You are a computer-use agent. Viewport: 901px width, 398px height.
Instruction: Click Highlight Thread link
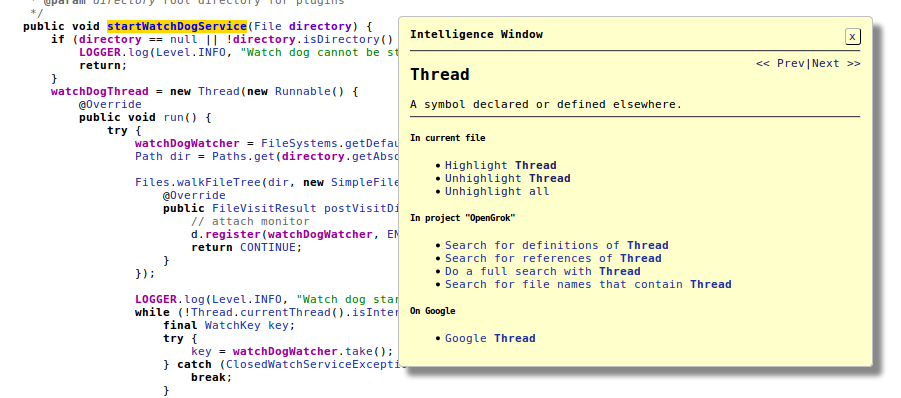[500, 165]
